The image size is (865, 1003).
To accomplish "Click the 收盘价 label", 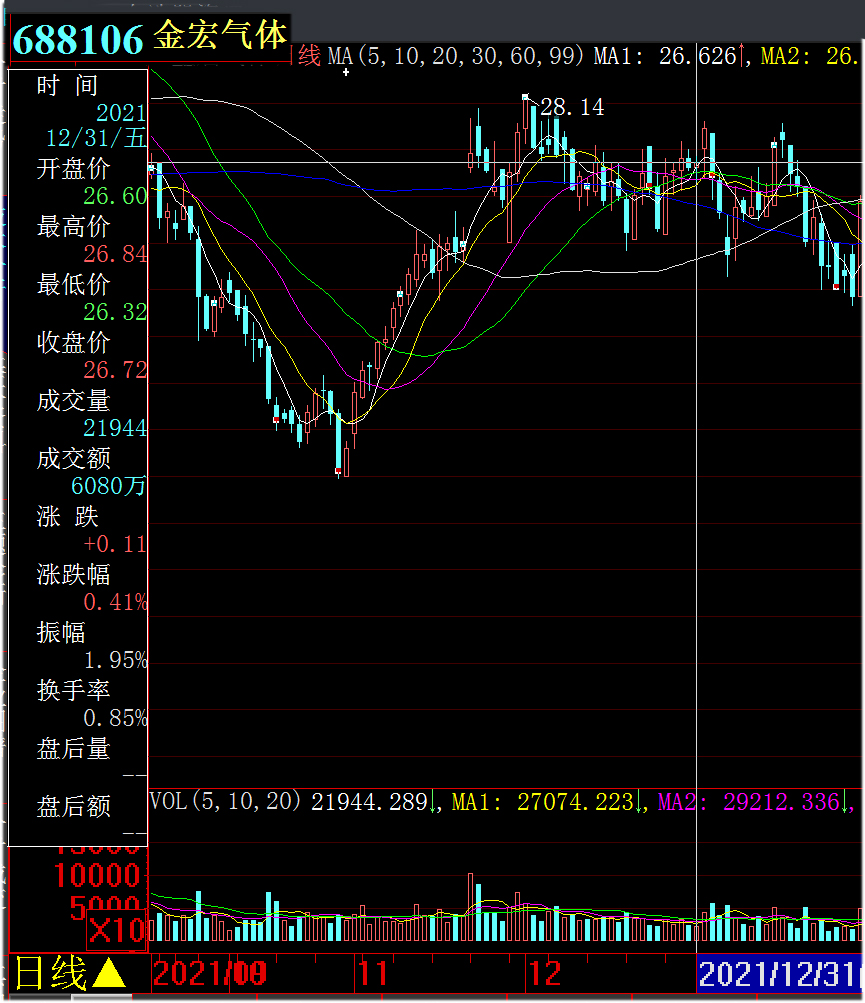I will click(x=73, y=342).
